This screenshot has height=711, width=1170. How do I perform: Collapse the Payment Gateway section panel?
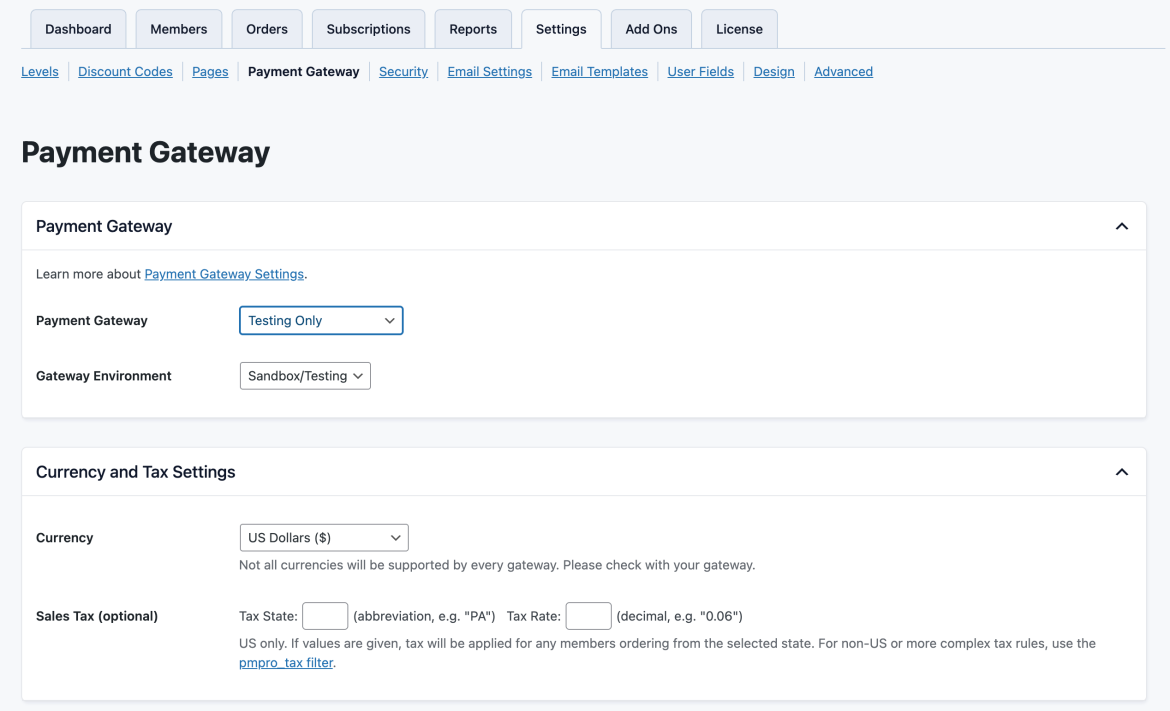[1122, 226]
